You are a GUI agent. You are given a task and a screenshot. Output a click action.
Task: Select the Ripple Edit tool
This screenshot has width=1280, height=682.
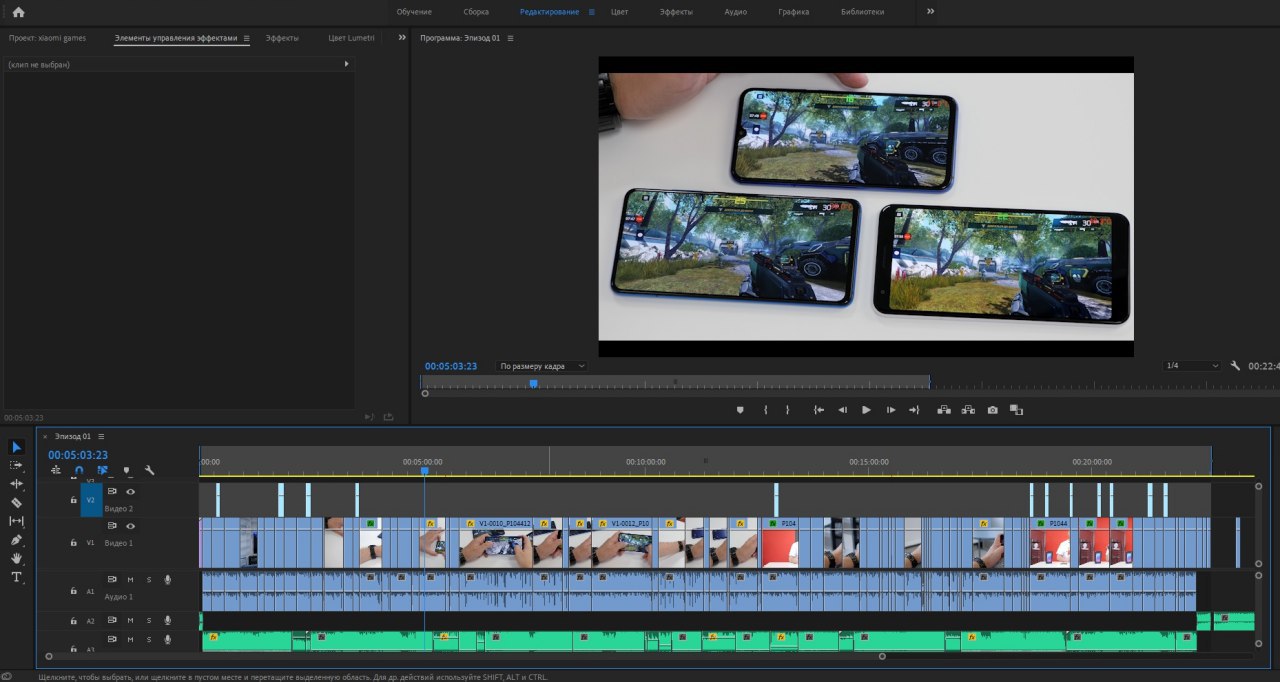tap(16, 484)
